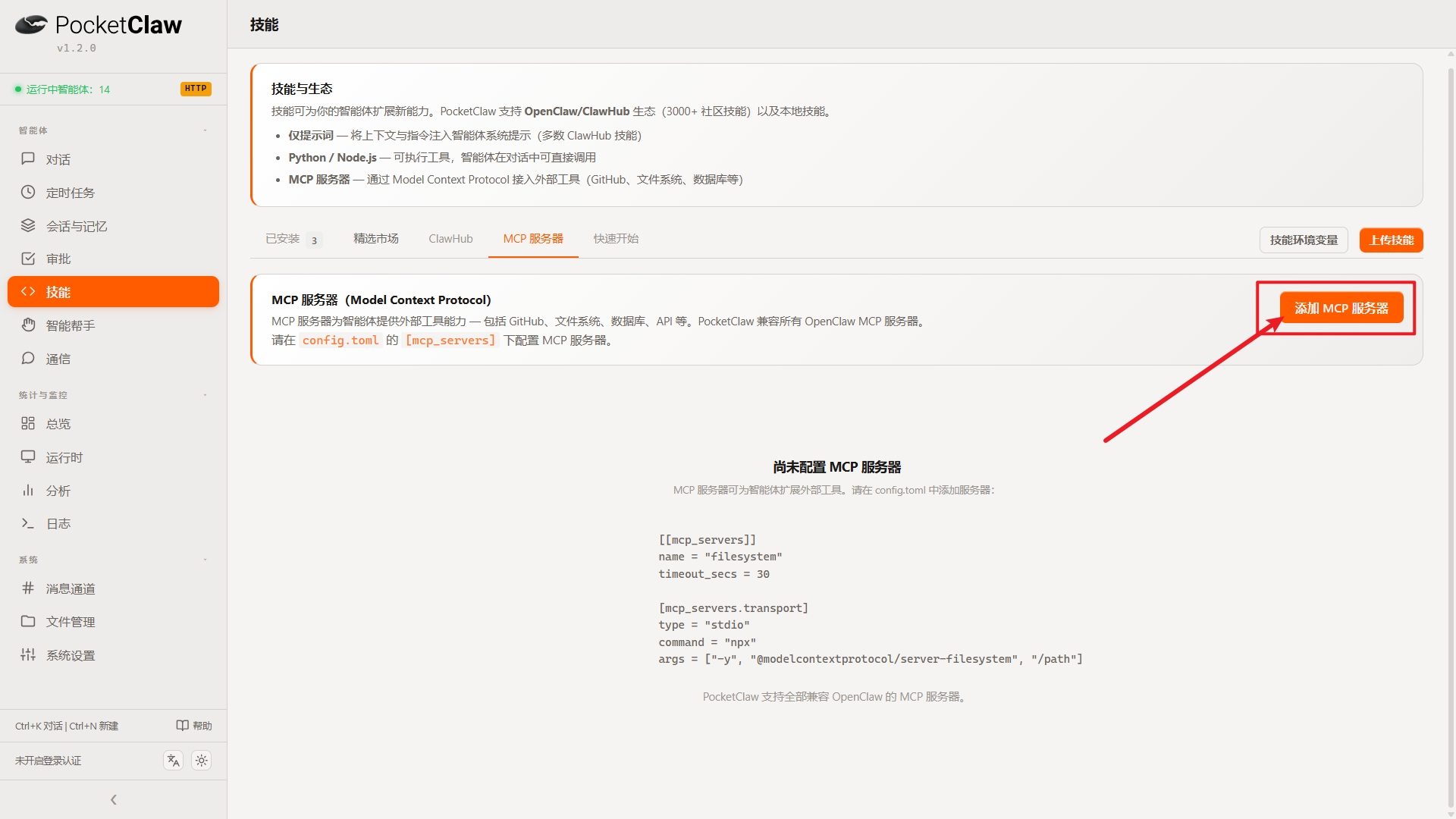Click the v1.2.0 version label
This screenshot has height=819, width=1456.
[77, 48]
